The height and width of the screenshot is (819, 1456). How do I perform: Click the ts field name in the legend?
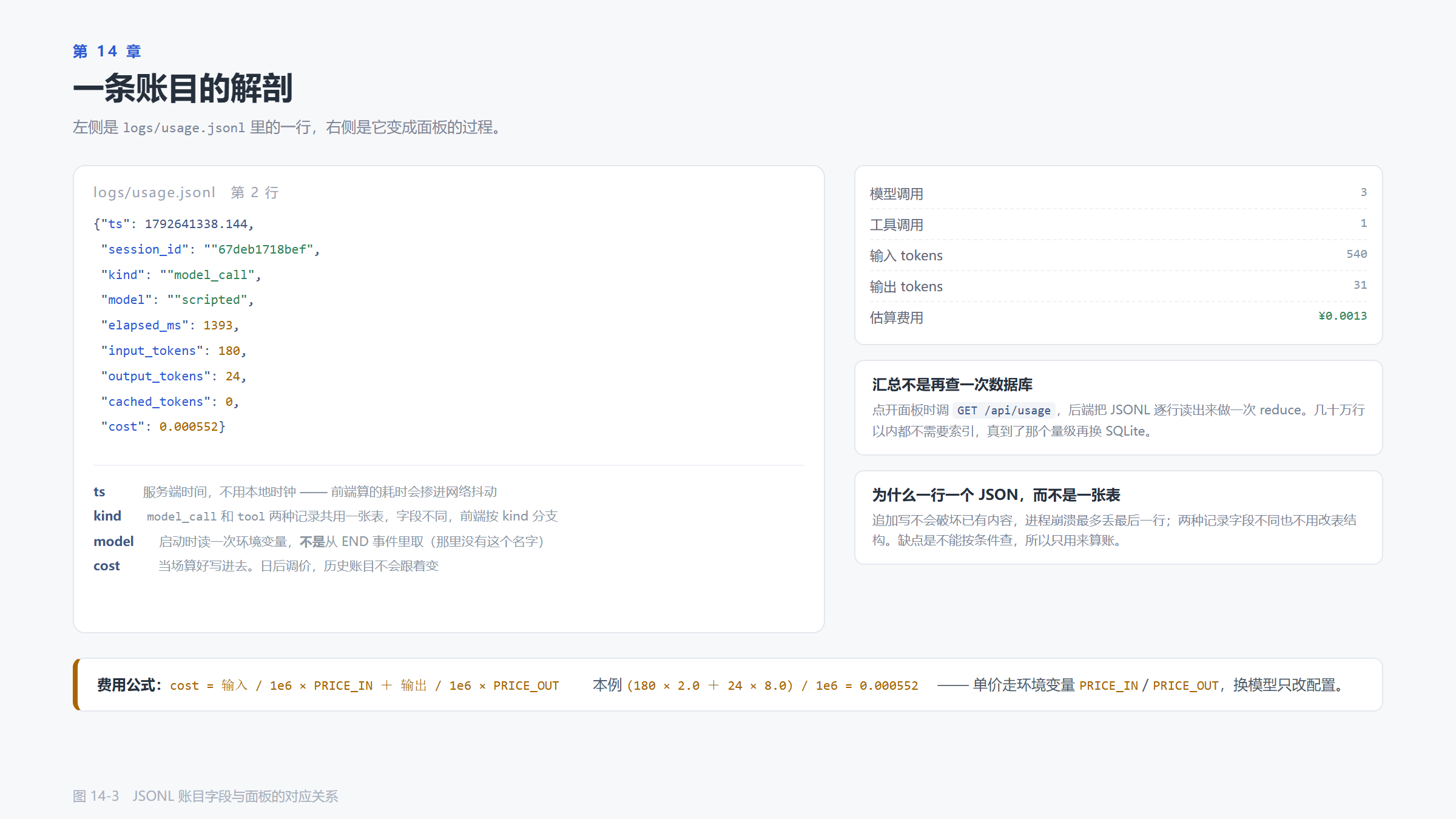click(99, 491)
